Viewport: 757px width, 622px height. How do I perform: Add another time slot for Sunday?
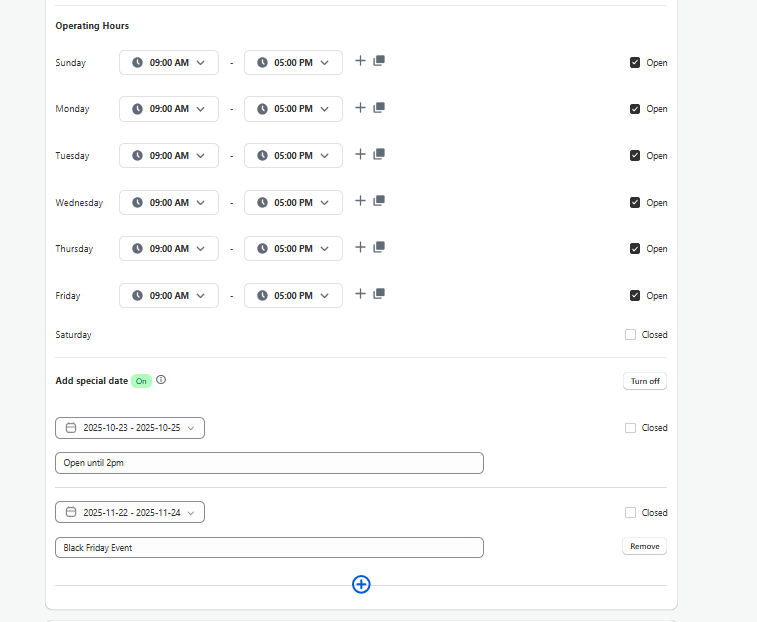(361, 61)
